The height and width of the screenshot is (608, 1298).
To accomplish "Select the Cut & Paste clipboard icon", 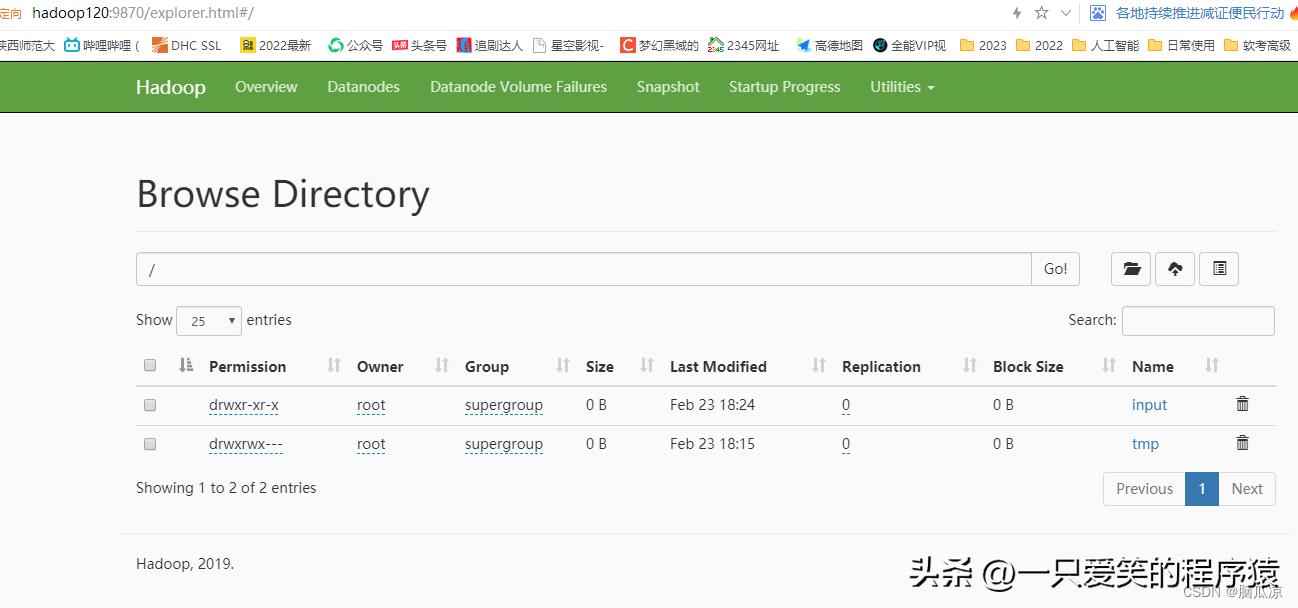I will coord(1219,268).
